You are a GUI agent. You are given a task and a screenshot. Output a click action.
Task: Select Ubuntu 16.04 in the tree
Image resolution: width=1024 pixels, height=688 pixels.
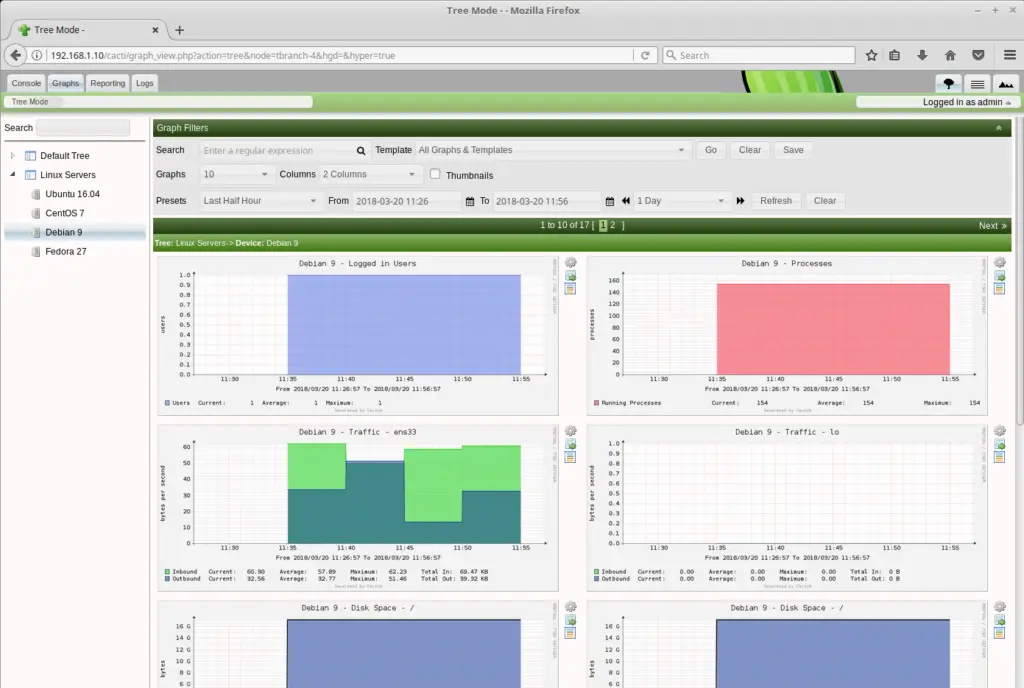(x=72, y=194)
